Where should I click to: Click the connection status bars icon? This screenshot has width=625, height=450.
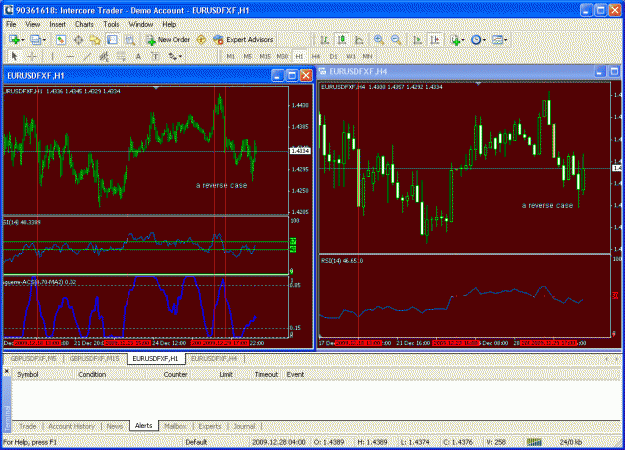tap(535, 442)
